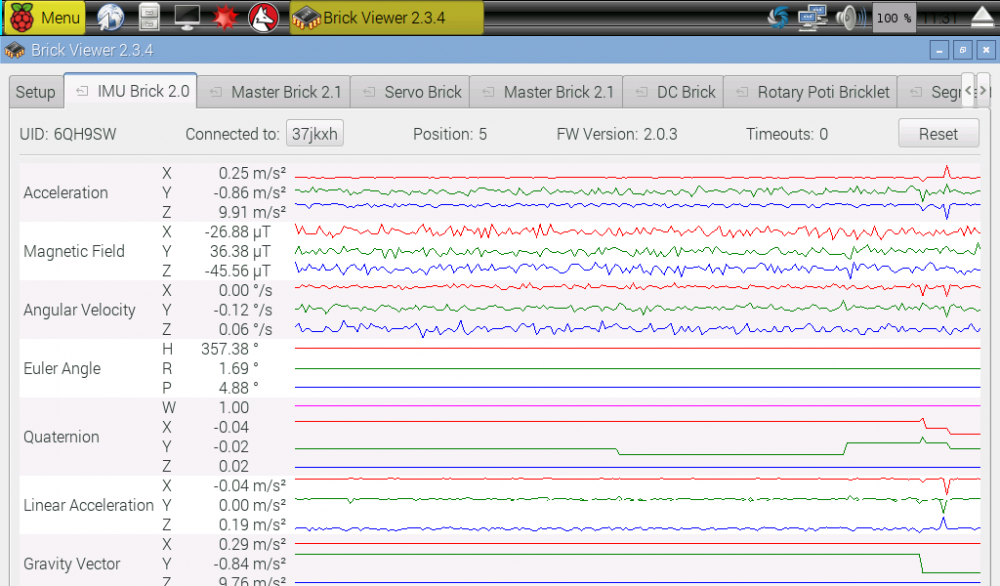Select Brick Viewer 2.3.4 taskbar item

385,17
